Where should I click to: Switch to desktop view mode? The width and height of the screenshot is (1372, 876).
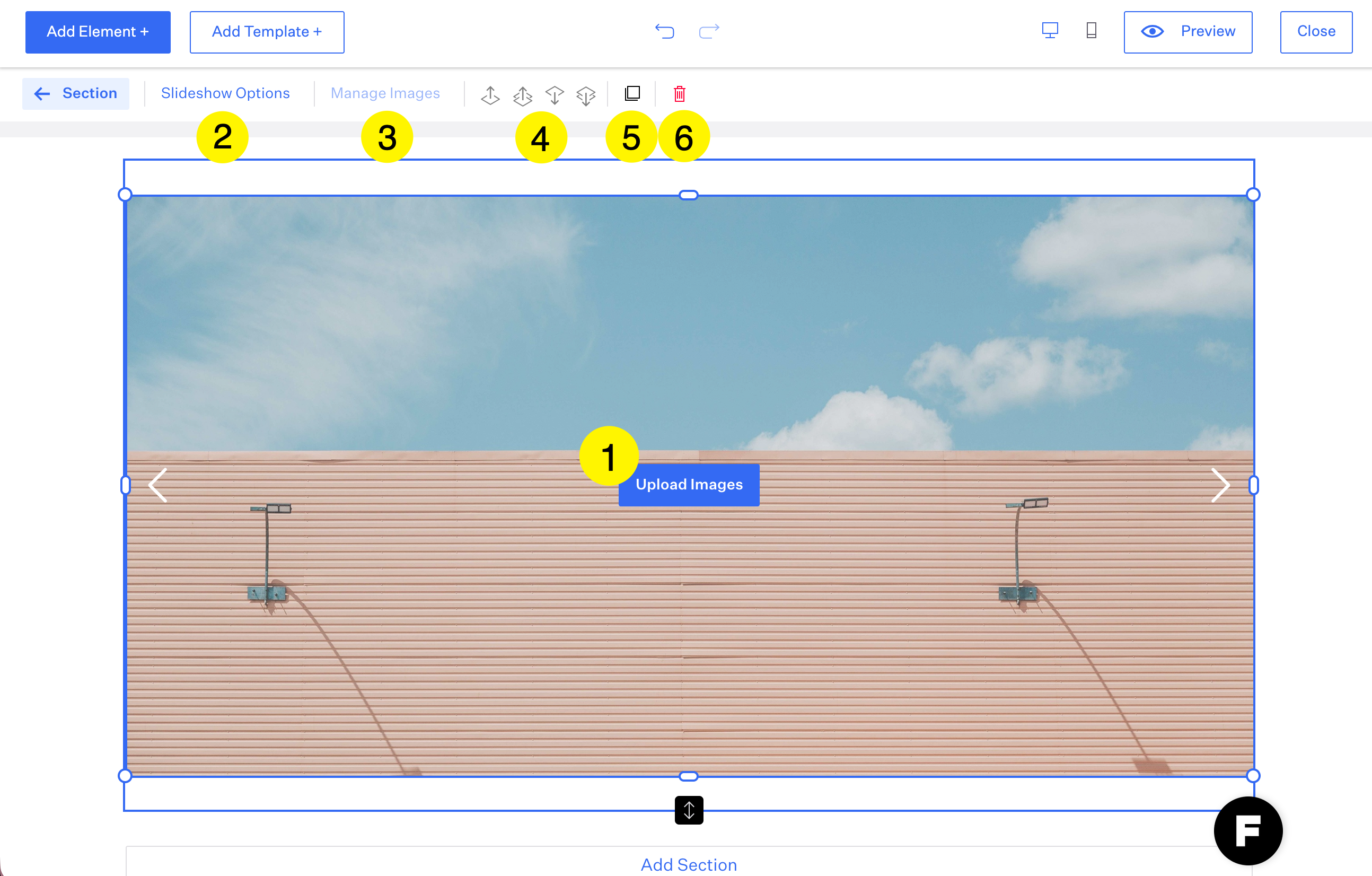click(x=1050, y=31)
